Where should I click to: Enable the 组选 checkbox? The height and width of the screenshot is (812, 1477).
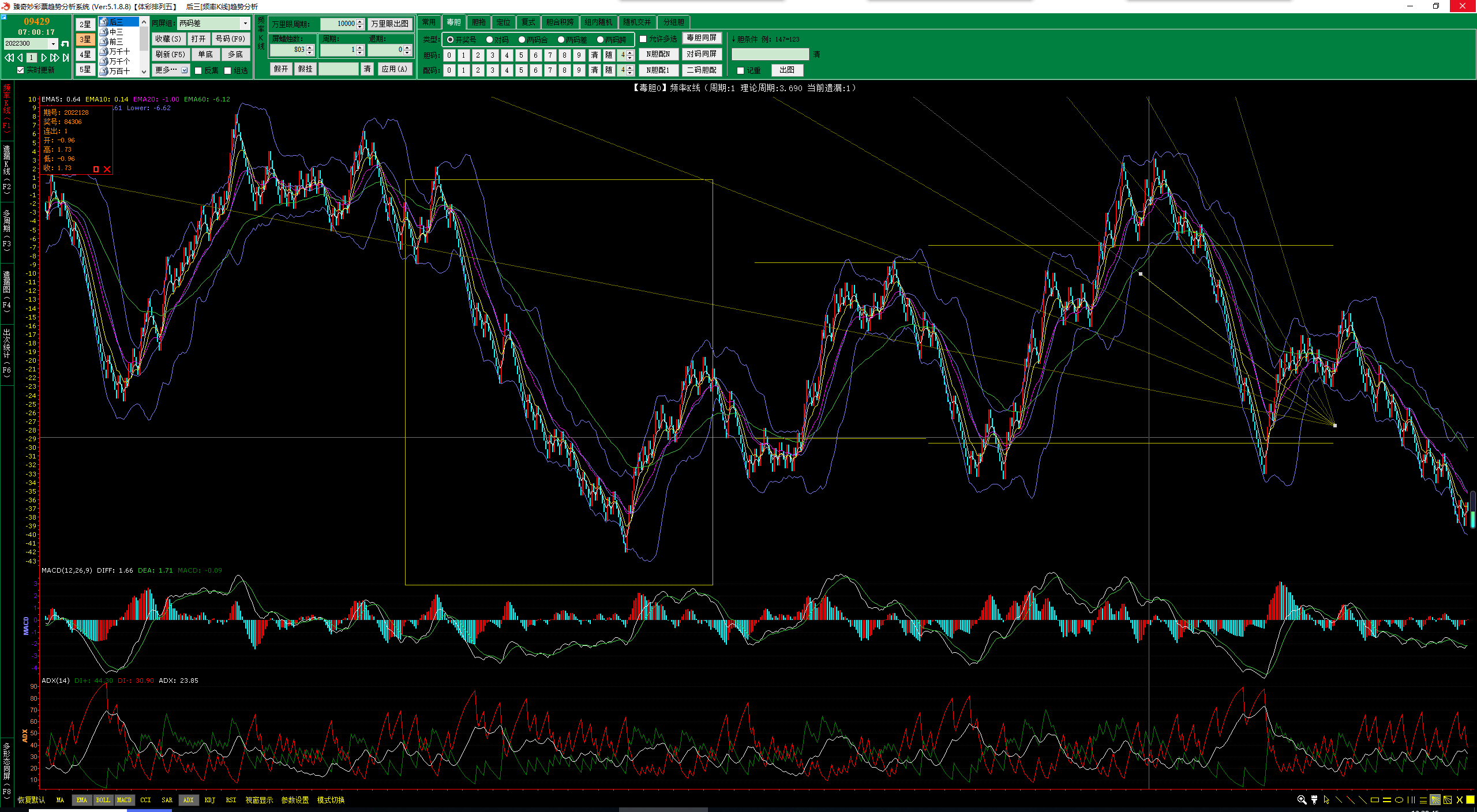[x=228, y=70]
